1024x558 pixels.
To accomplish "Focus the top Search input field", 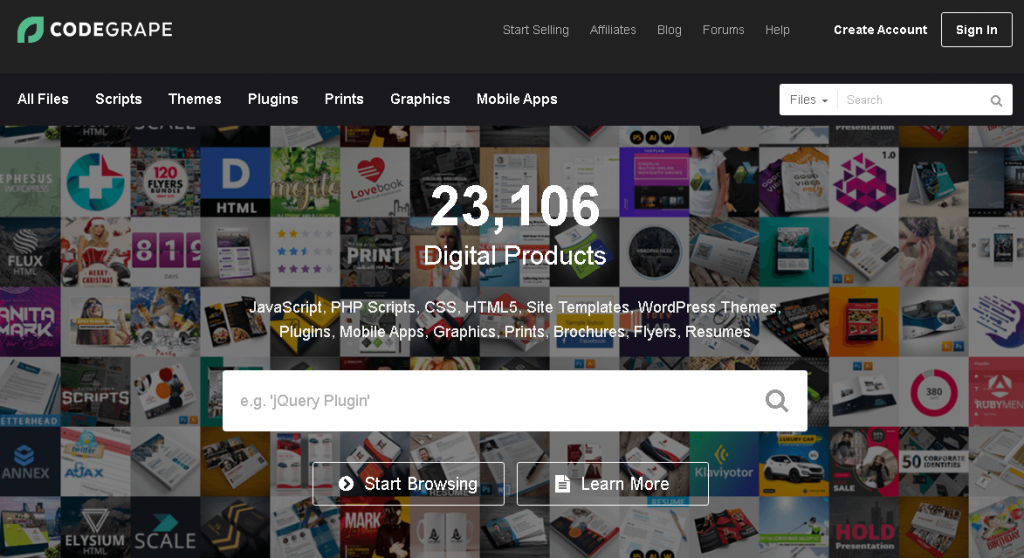I will pyautogui.click(x=914, y=100).
